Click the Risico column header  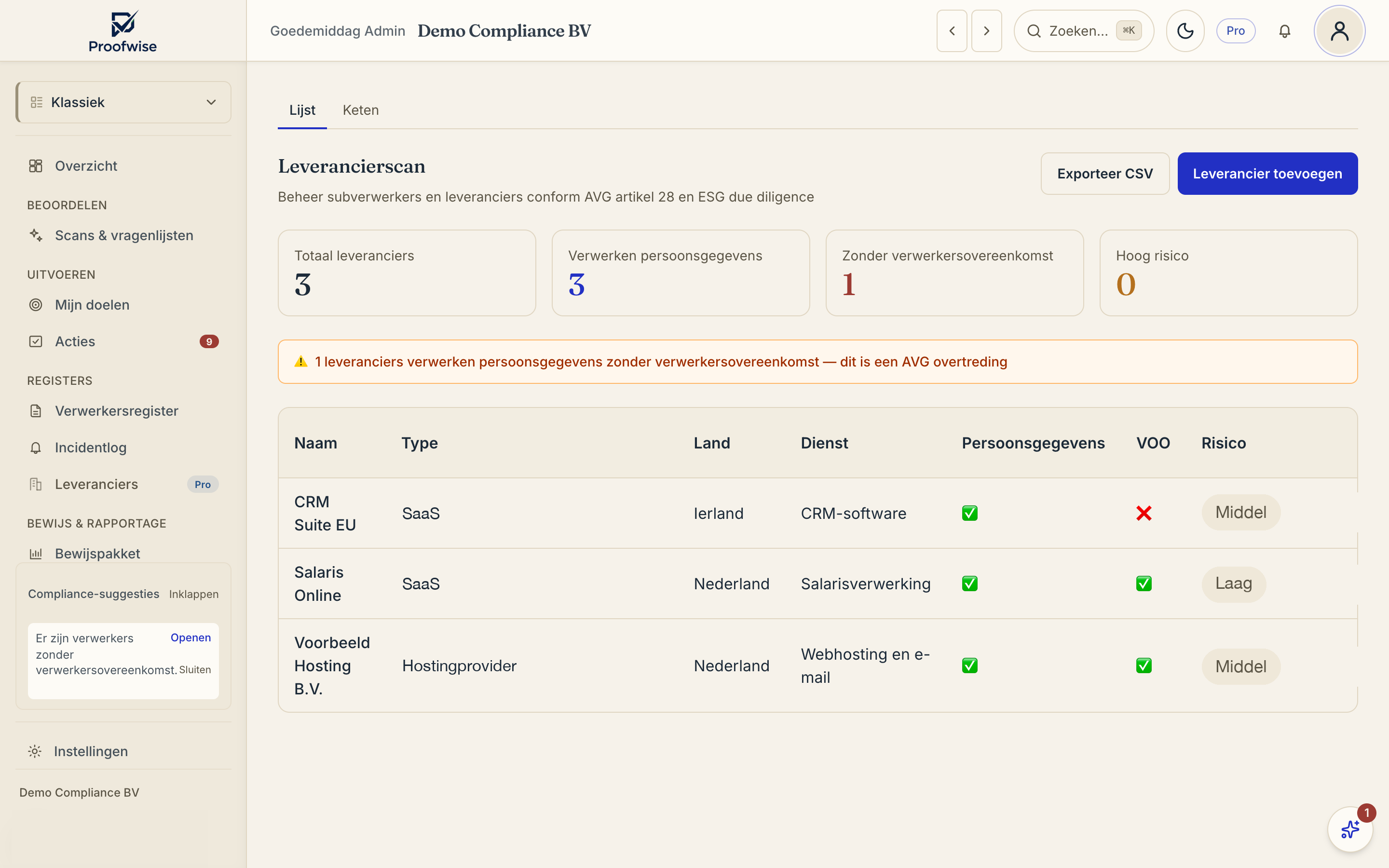click(1224, 443)
